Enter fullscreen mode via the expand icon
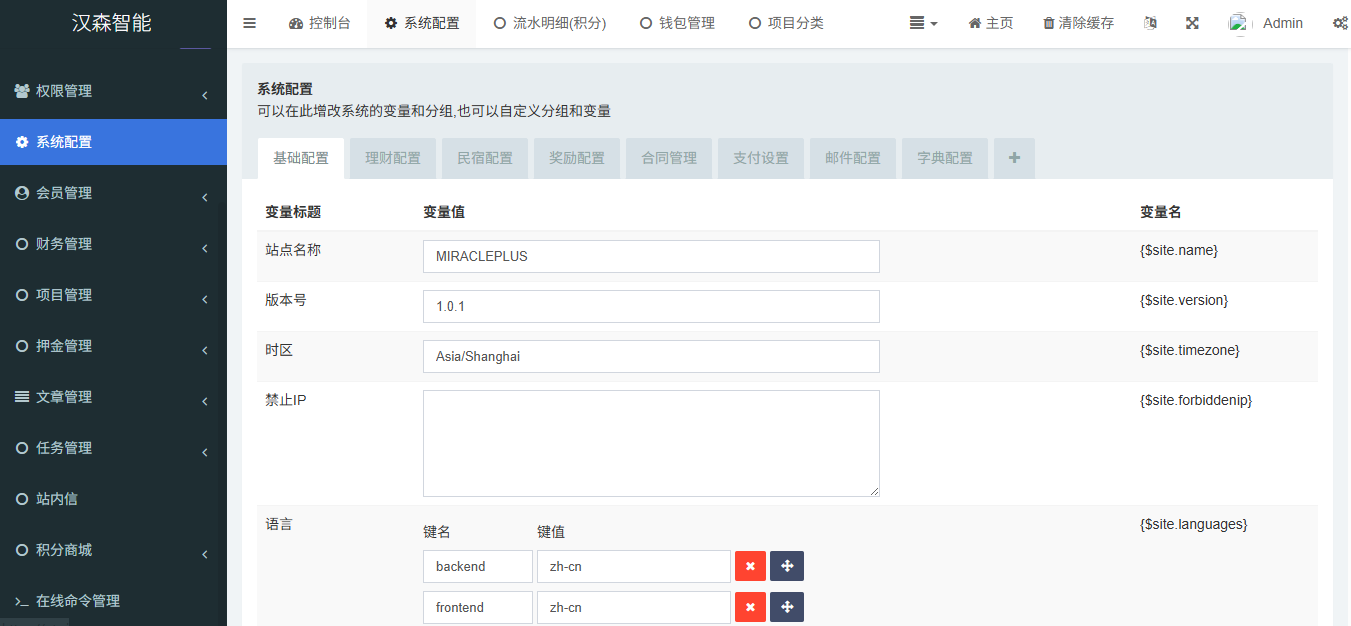The width and height of the screenshot is (1351, 626). tap(1192, 22)
